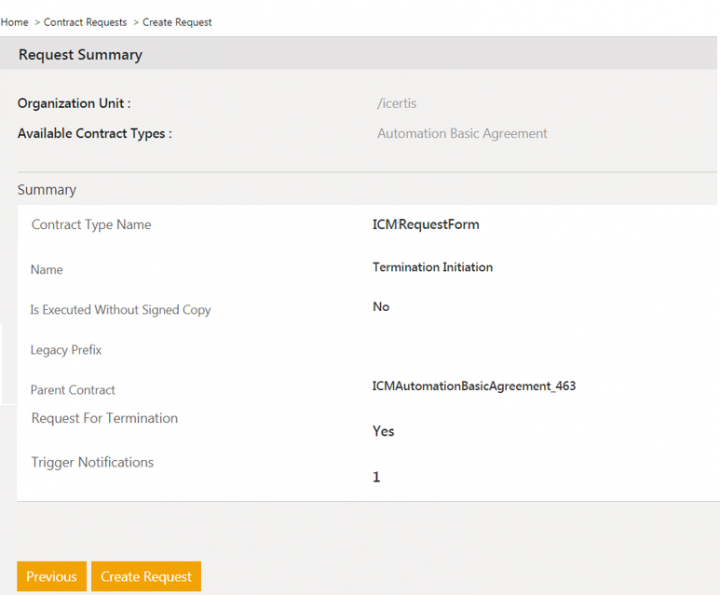Viewport: 720px width, 595px height.
Task: Open the Contract Requests breadcrumb
Action: pos(85,22)
